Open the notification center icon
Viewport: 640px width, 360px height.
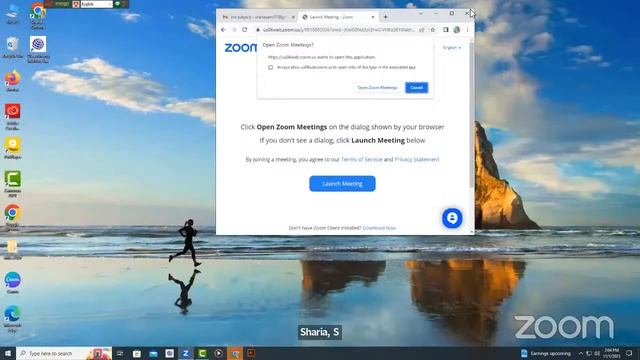coord(629,353)
